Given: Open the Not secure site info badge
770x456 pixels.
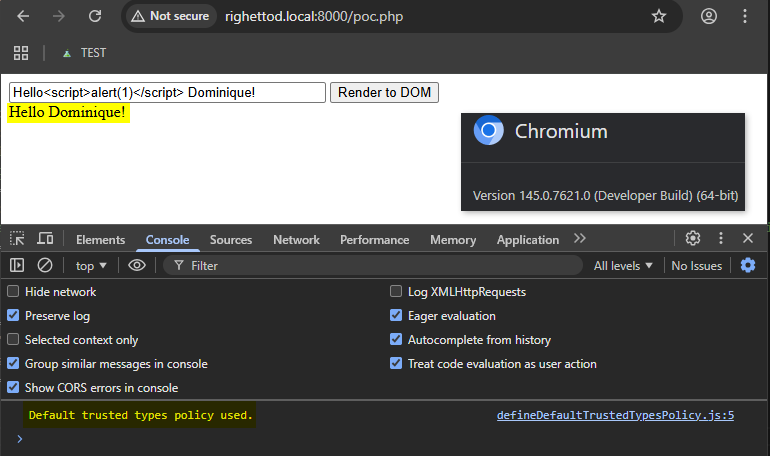Looking at the screenshot, I should (171, 16).
